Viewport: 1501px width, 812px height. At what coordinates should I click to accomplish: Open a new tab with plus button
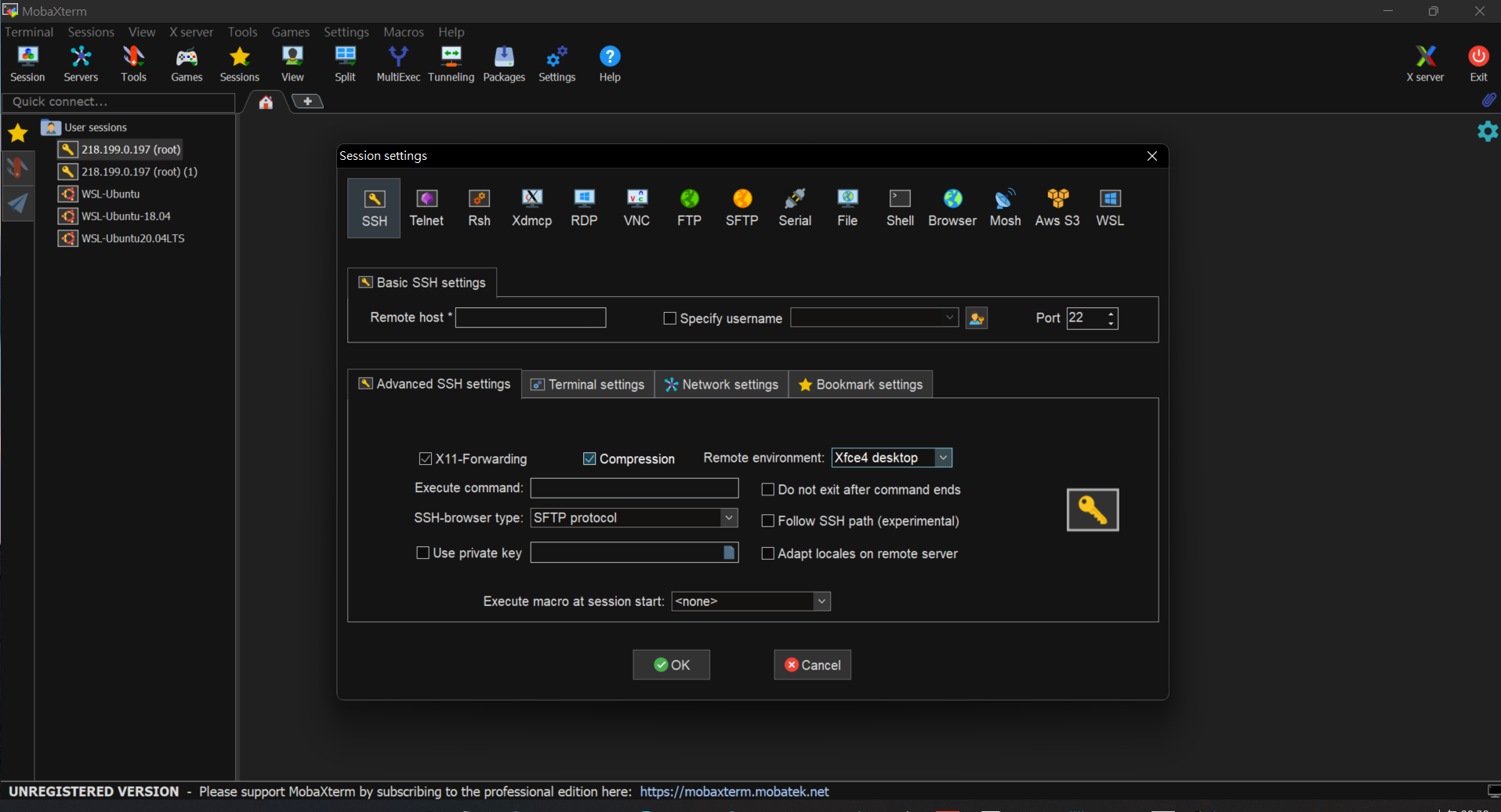click(x=307, y=101)
